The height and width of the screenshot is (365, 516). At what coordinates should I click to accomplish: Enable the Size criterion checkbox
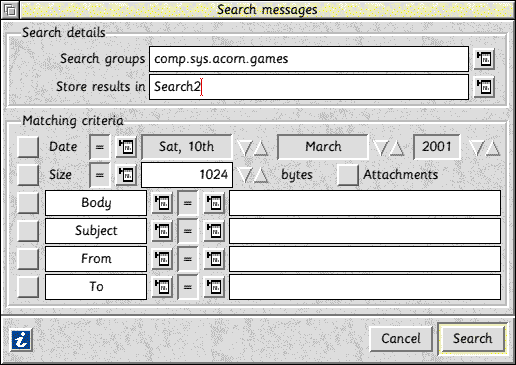[x=28, y=175]
